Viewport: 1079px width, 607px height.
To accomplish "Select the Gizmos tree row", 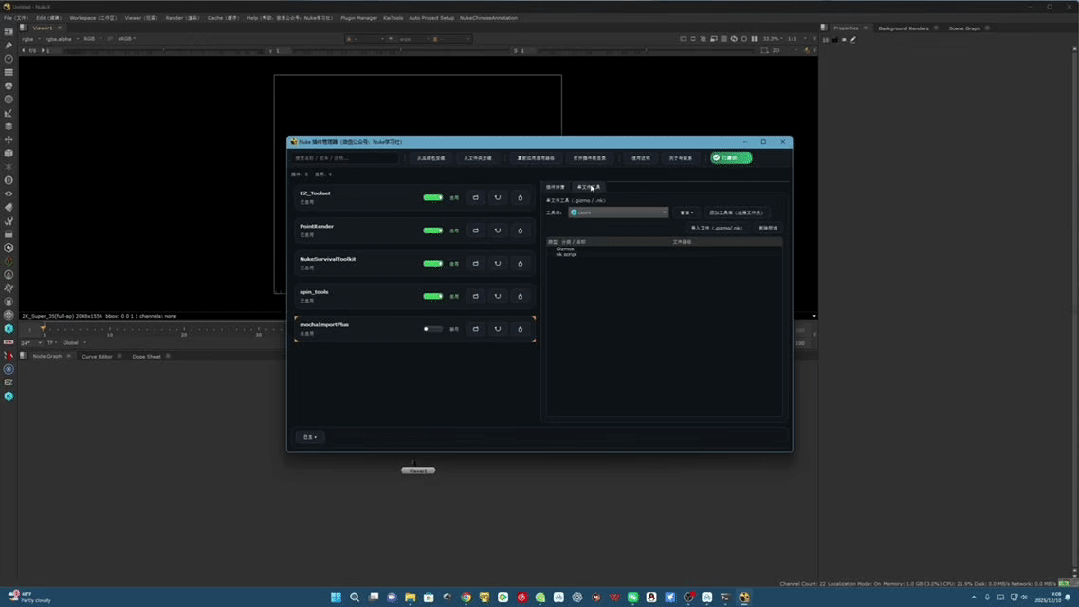I will [x=565, y=249].
